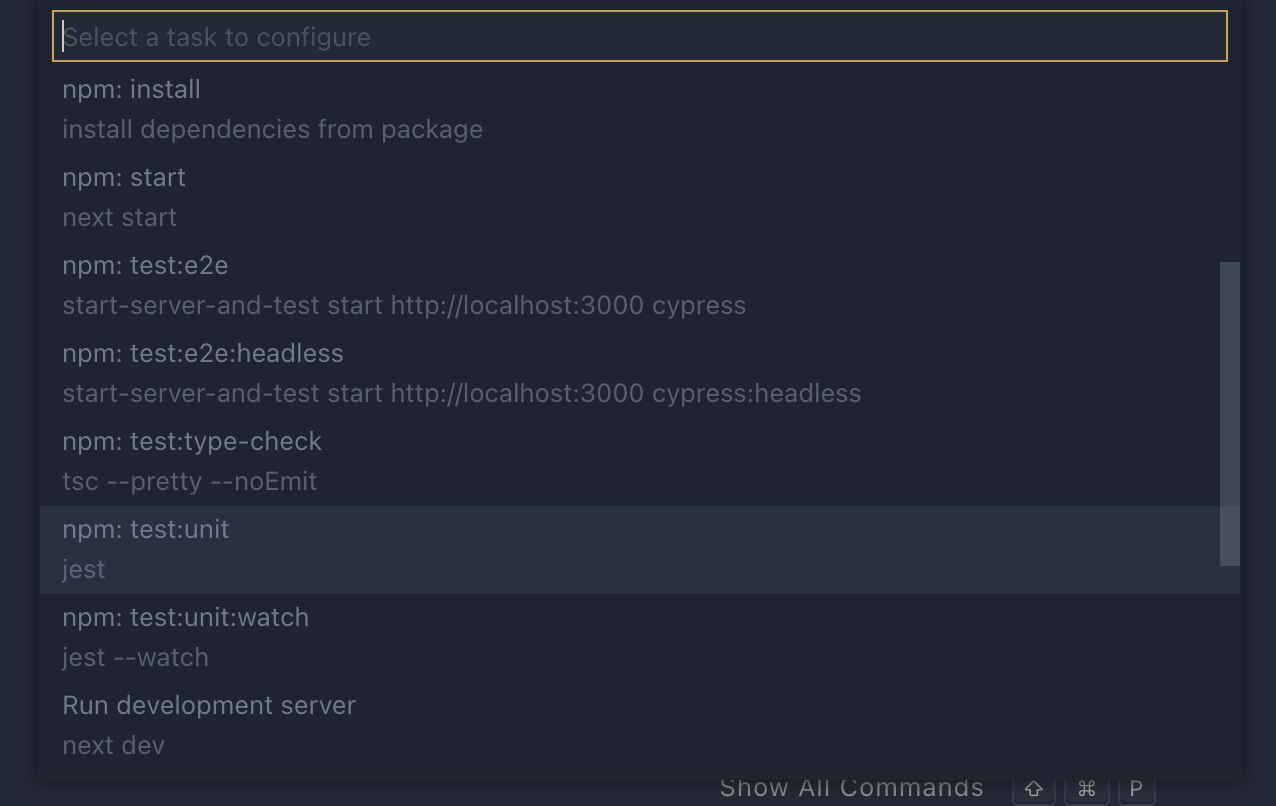
Task: Click the jest --watch description text
Action: (135, 657)
